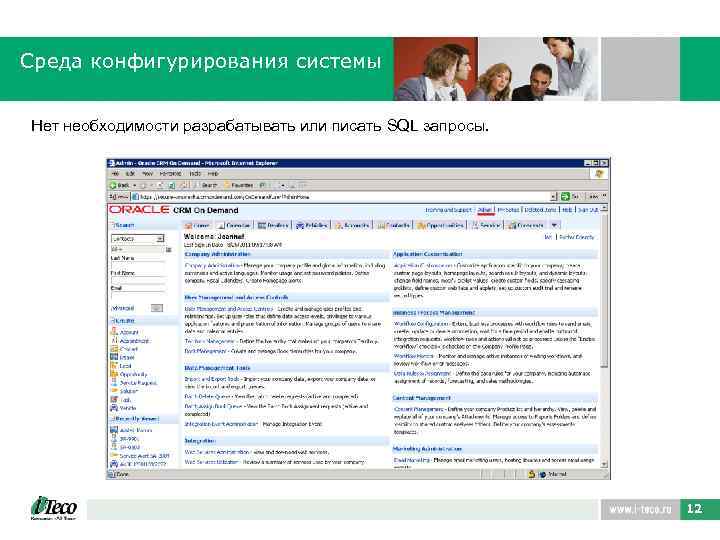Open the Search record type dropdown
720x540 pixels.
137,239
